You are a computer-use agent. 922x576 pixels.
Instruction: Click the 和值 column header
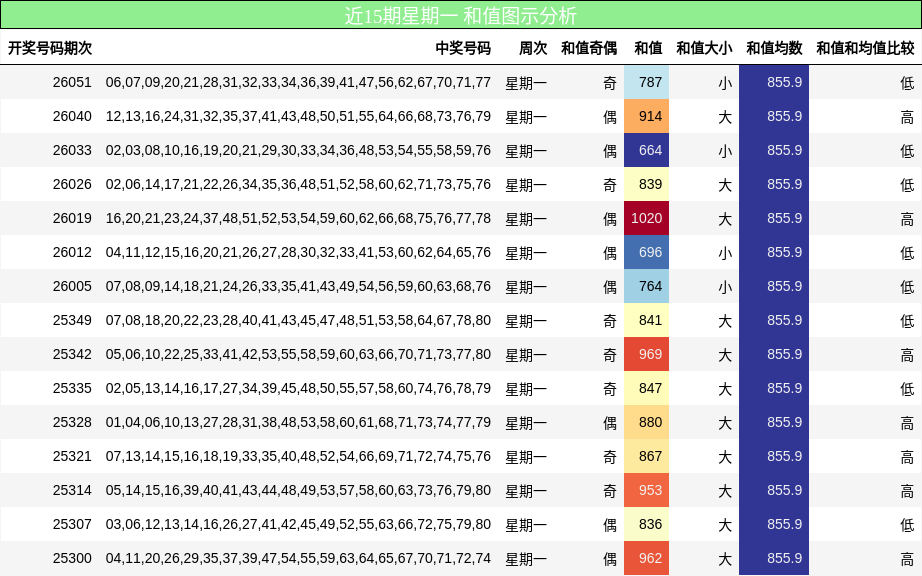pyautogui.click(x=646, y=45)
